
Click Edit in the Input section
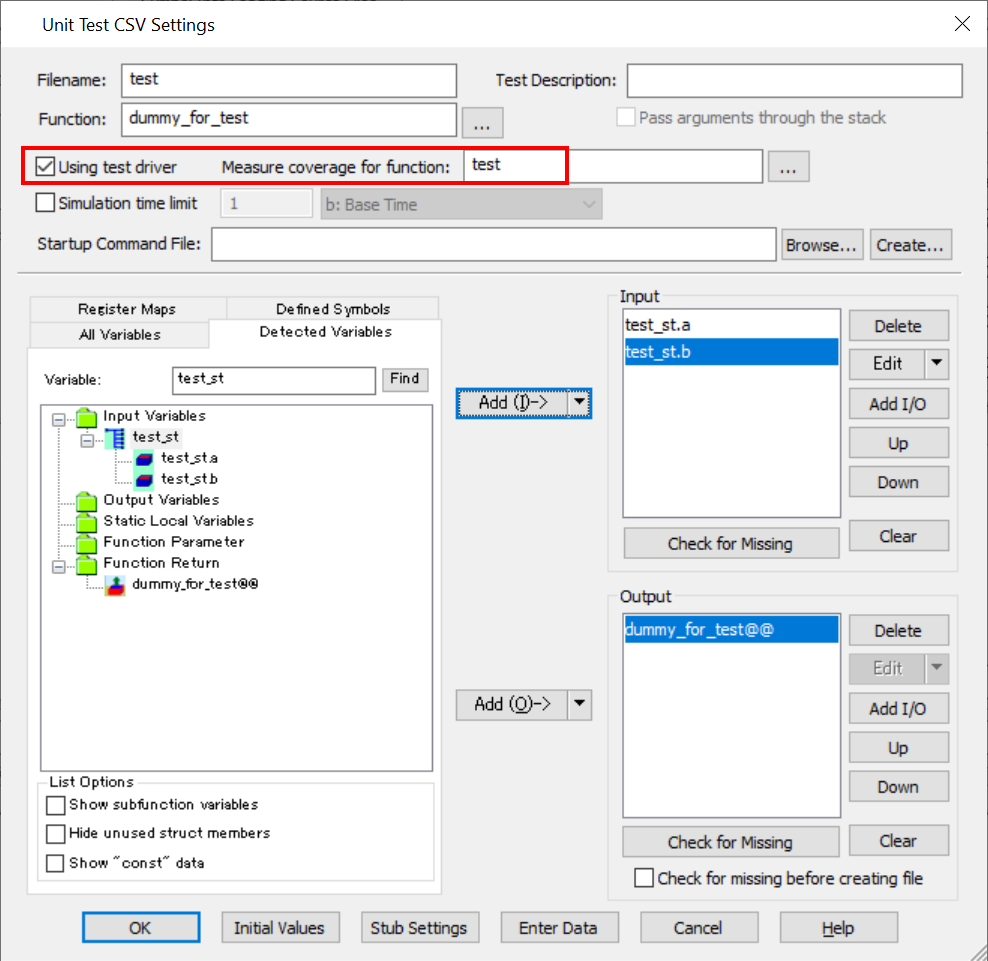(887, 363)
